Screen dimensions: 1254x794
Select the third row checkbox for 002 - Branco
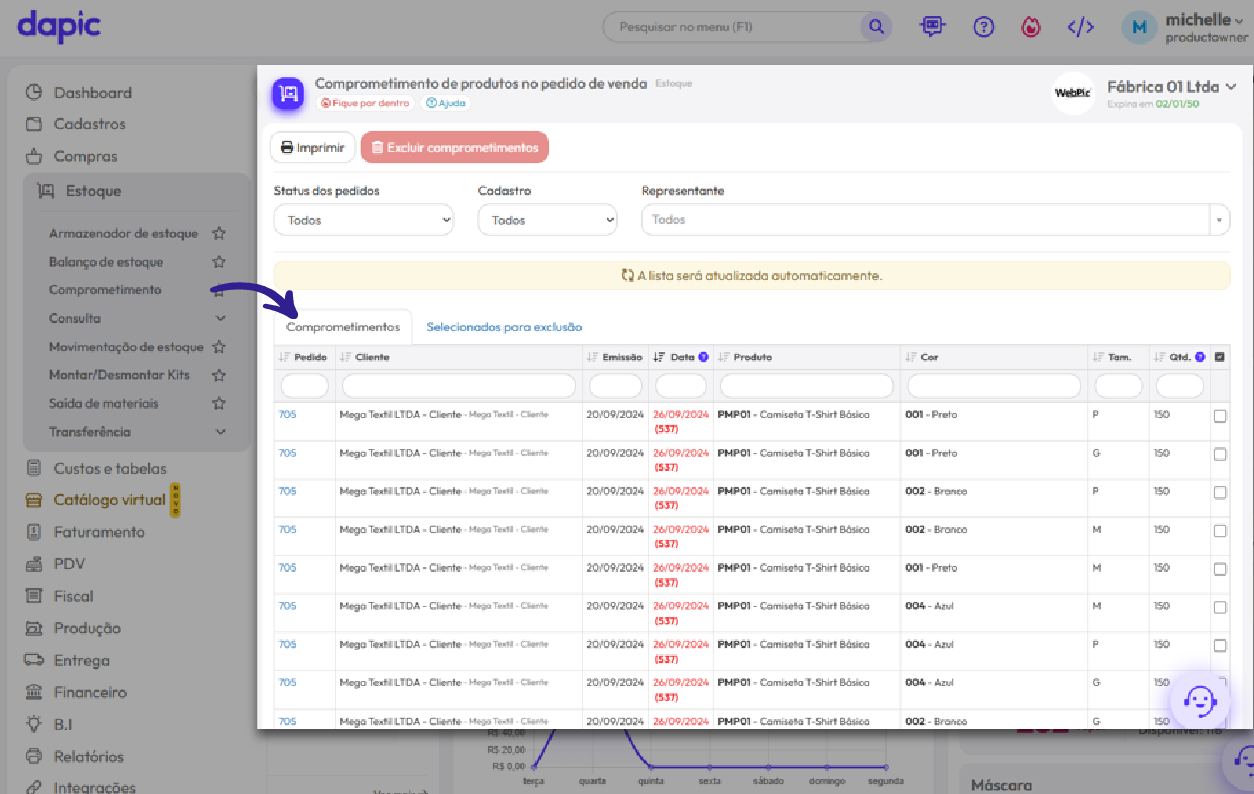tap(1220, 493)
